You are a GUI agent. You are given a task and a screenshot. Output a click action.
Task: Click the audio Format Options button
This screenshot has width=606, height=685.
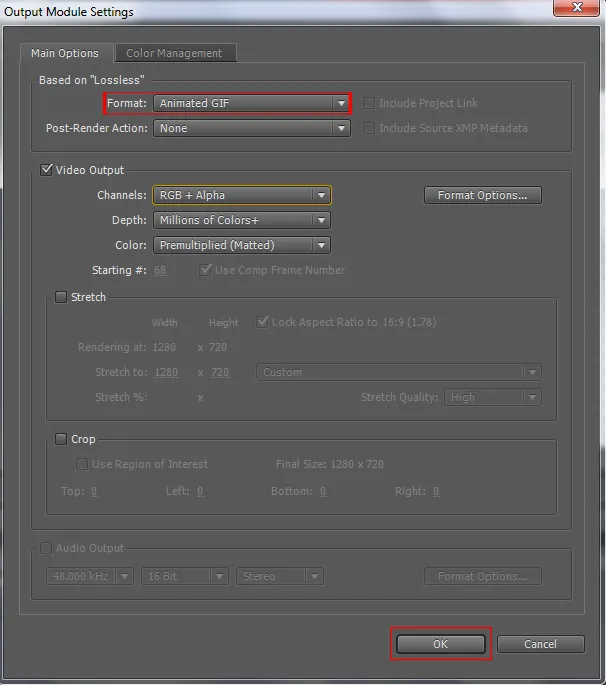483,576
